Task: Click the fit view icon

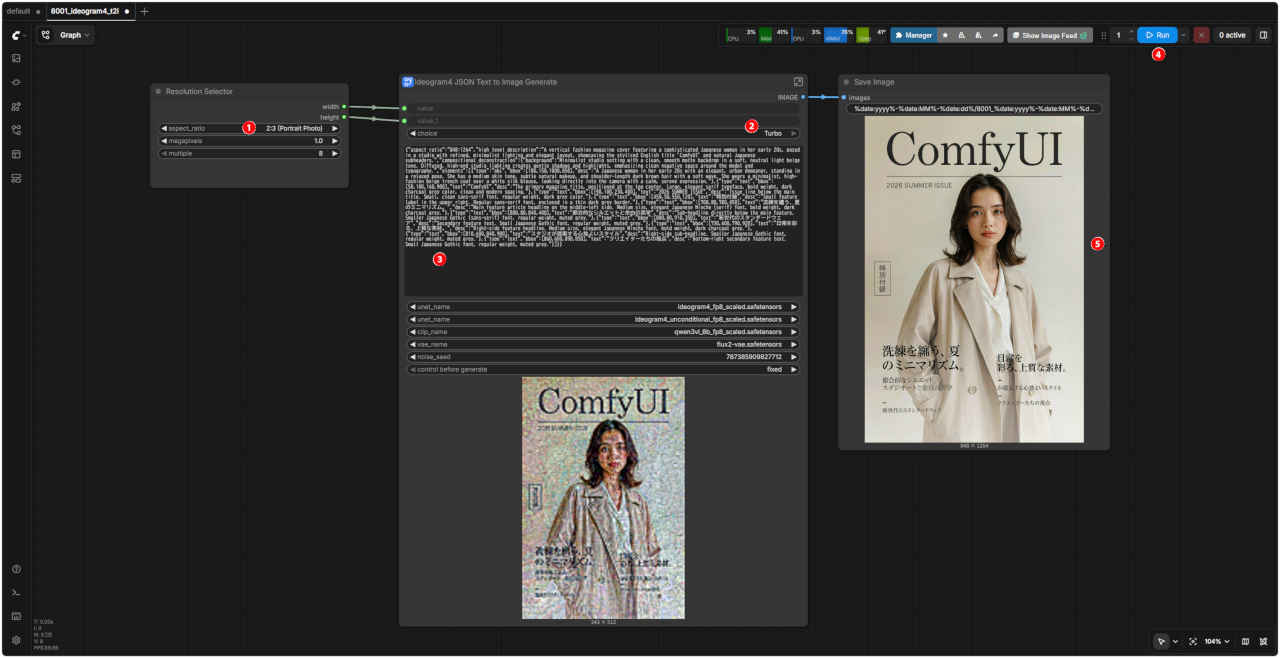Action: pos(1193,641)
